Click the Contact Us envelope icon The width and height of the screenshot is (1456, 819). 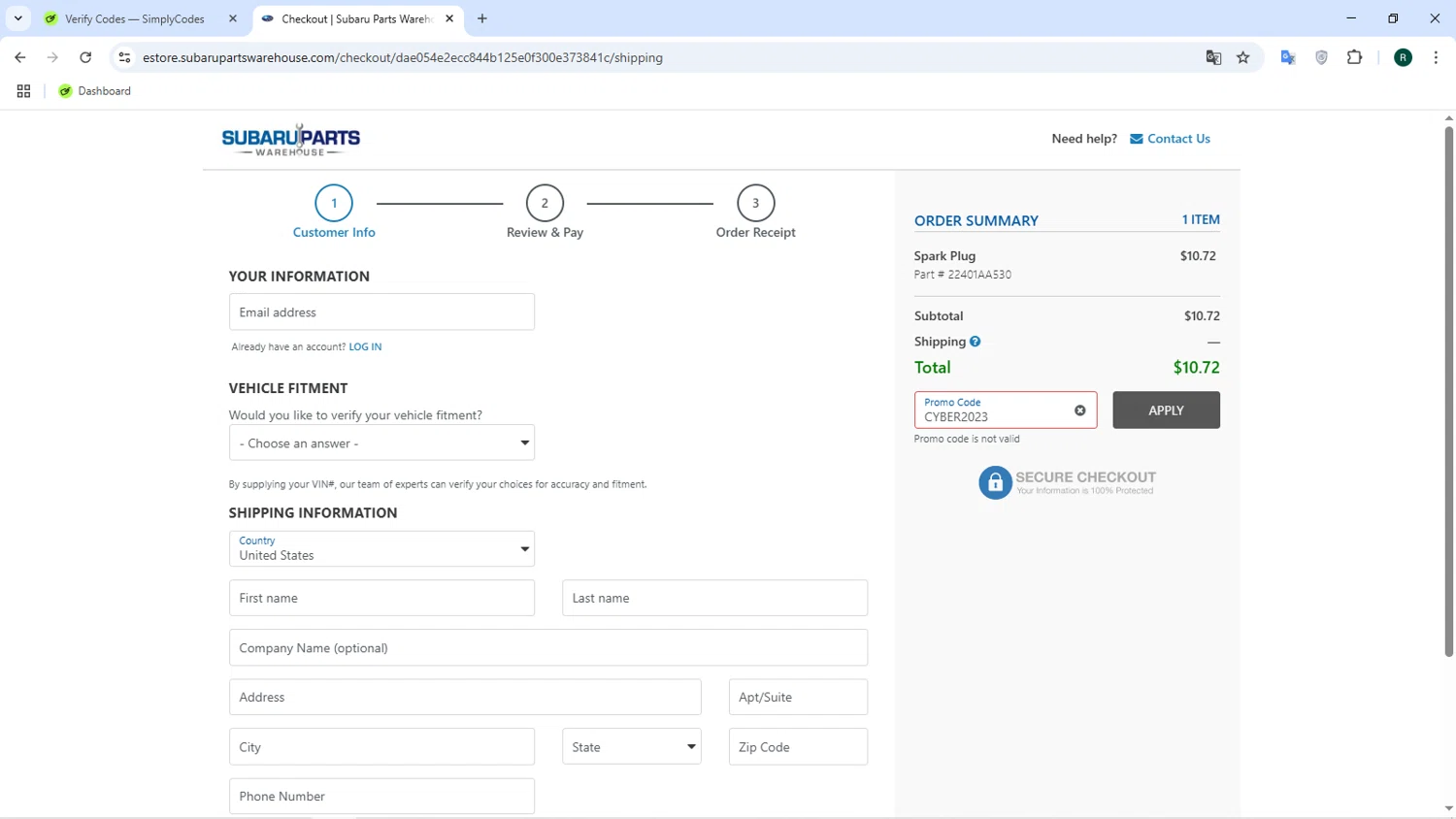pyautogui.click(x=1136, y=139)
